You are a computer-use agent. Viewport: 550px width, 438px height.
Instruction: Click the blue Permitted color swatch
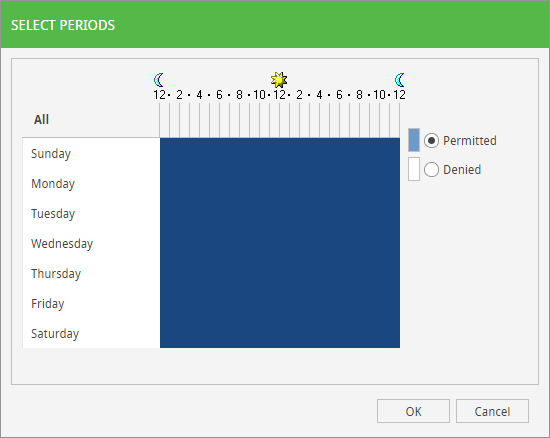click(414, 140)
